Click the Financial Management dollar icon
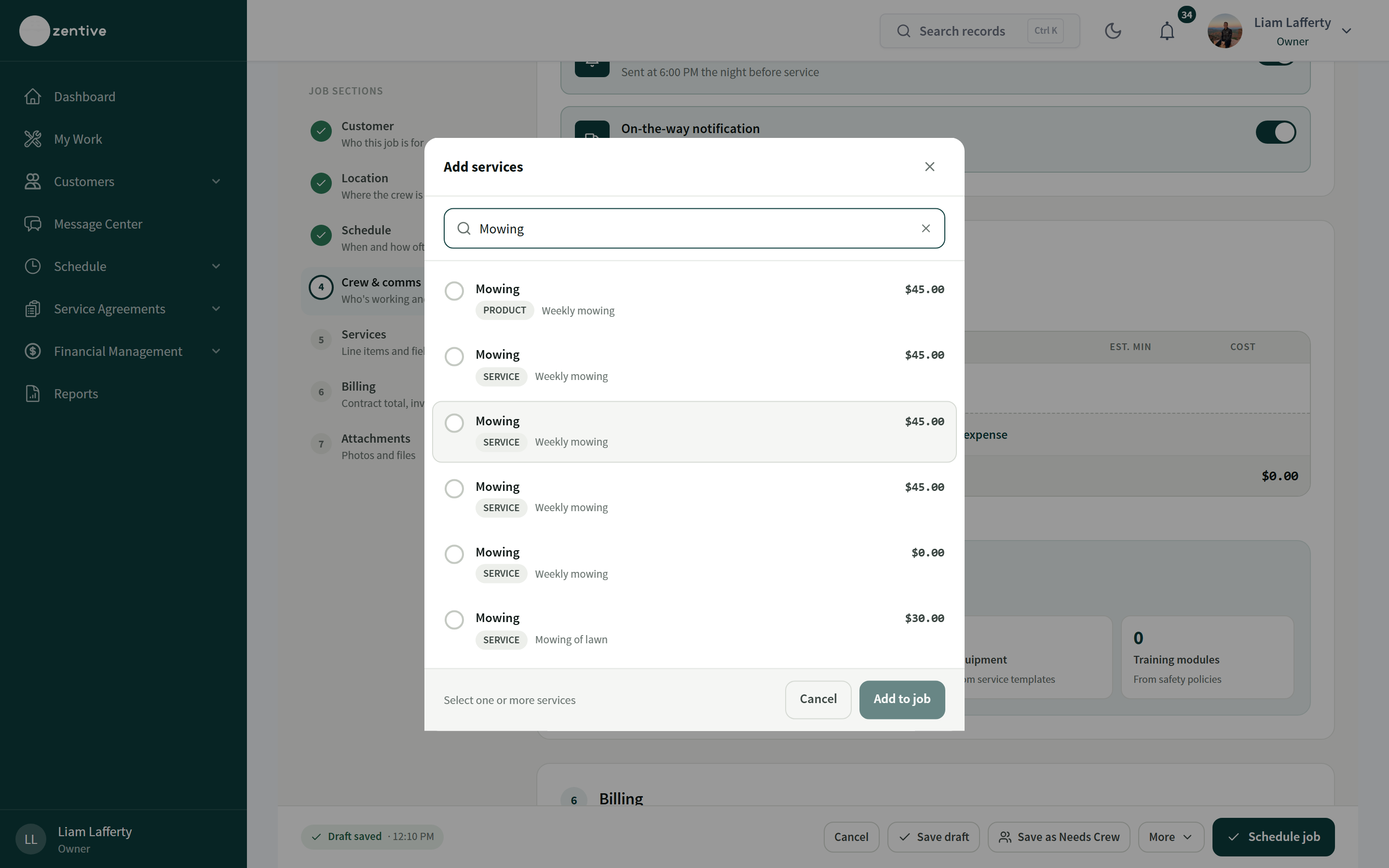 [x=33, y=352]
